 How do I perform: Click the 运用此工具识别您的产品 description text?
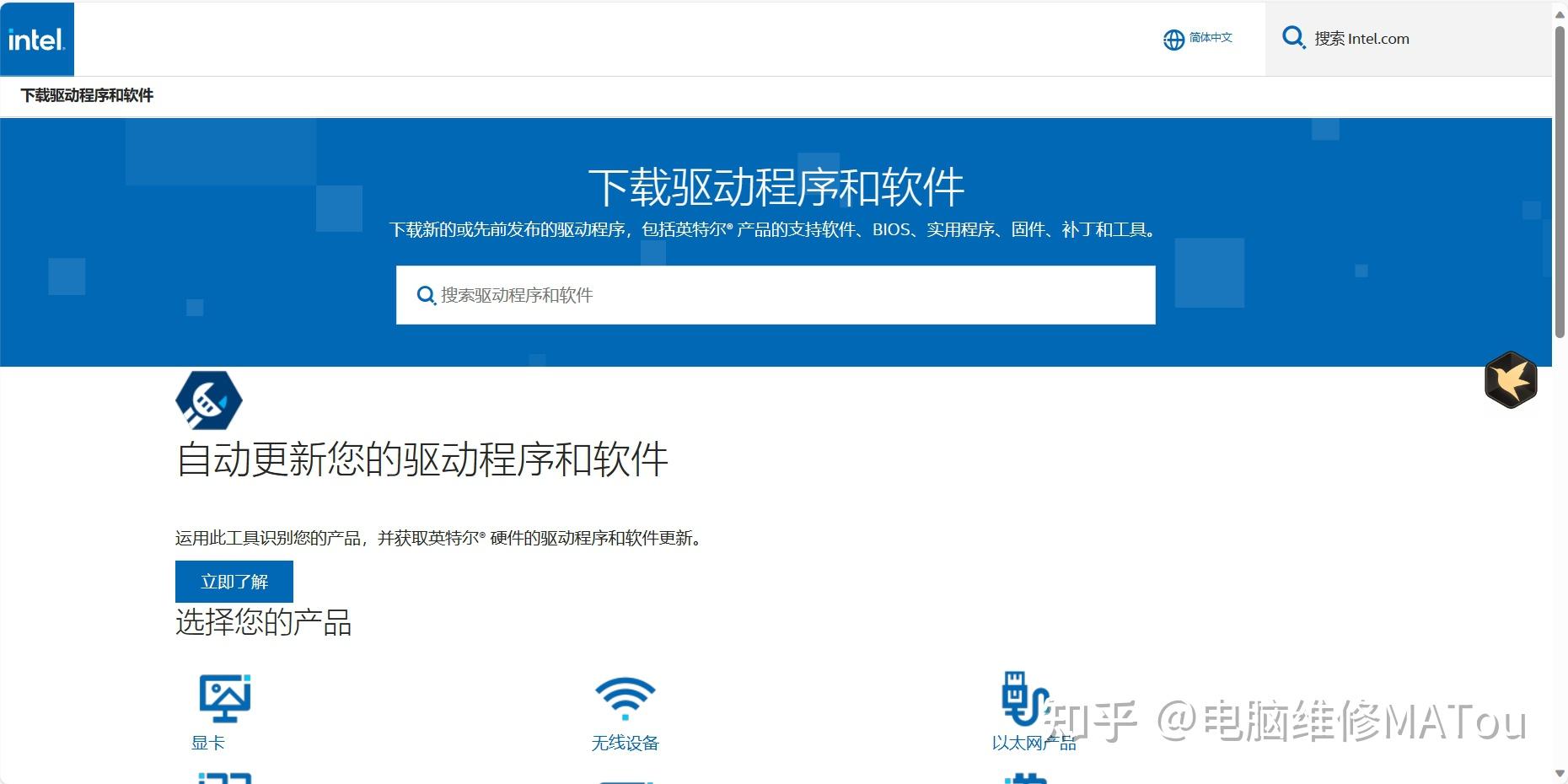coord(439,538)
